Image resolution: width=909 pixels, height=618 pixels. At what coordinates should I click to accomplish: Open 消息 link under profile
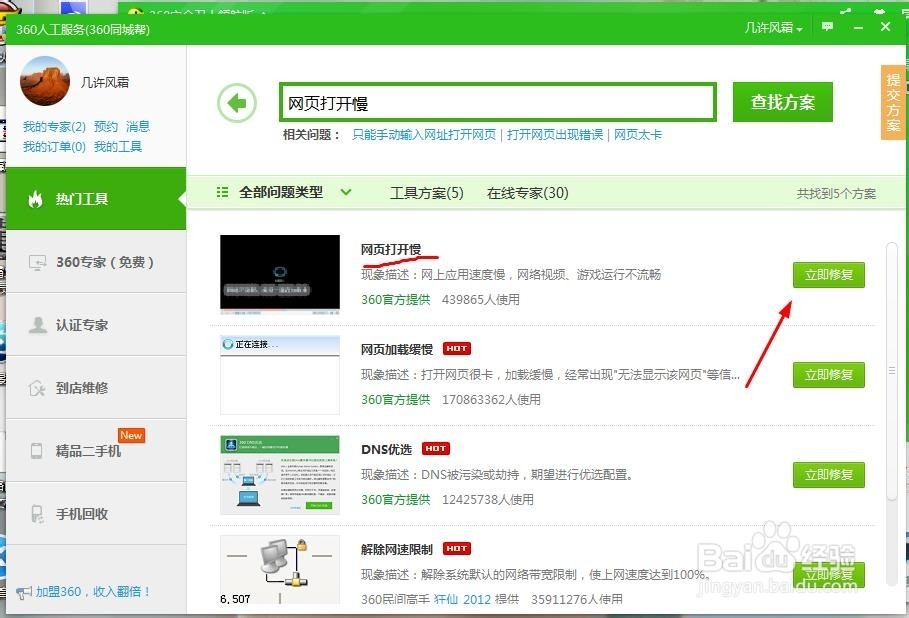click(138, 126)
